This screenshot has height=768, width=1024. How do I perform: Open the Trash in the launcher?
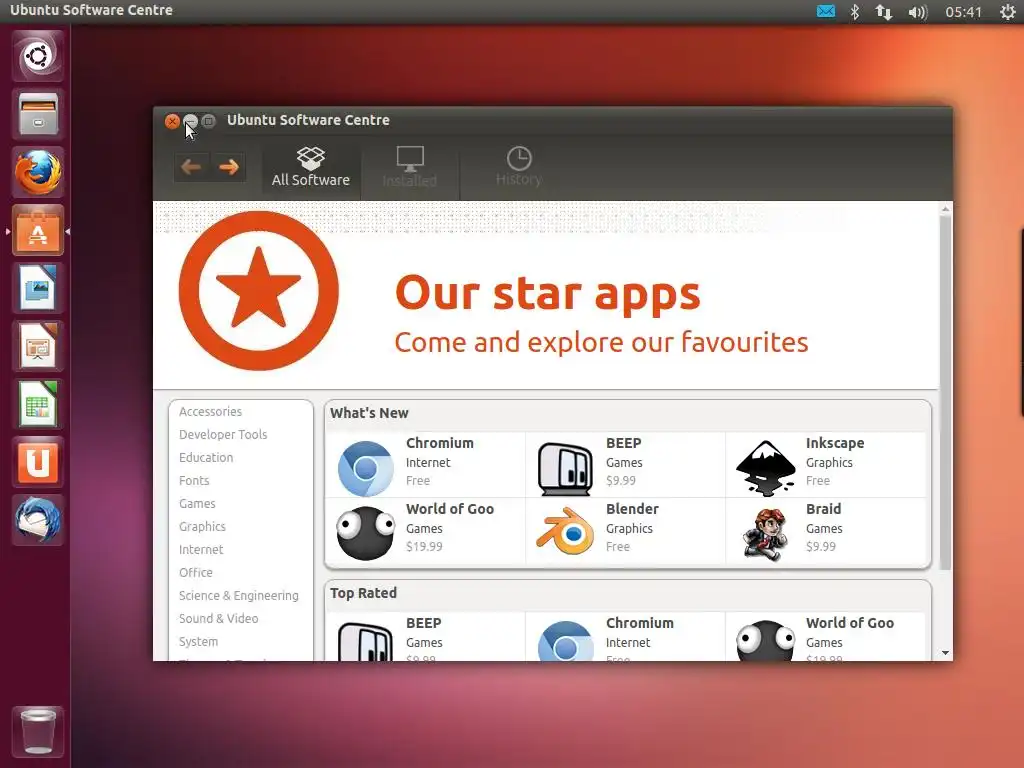(x=38, y=732)
